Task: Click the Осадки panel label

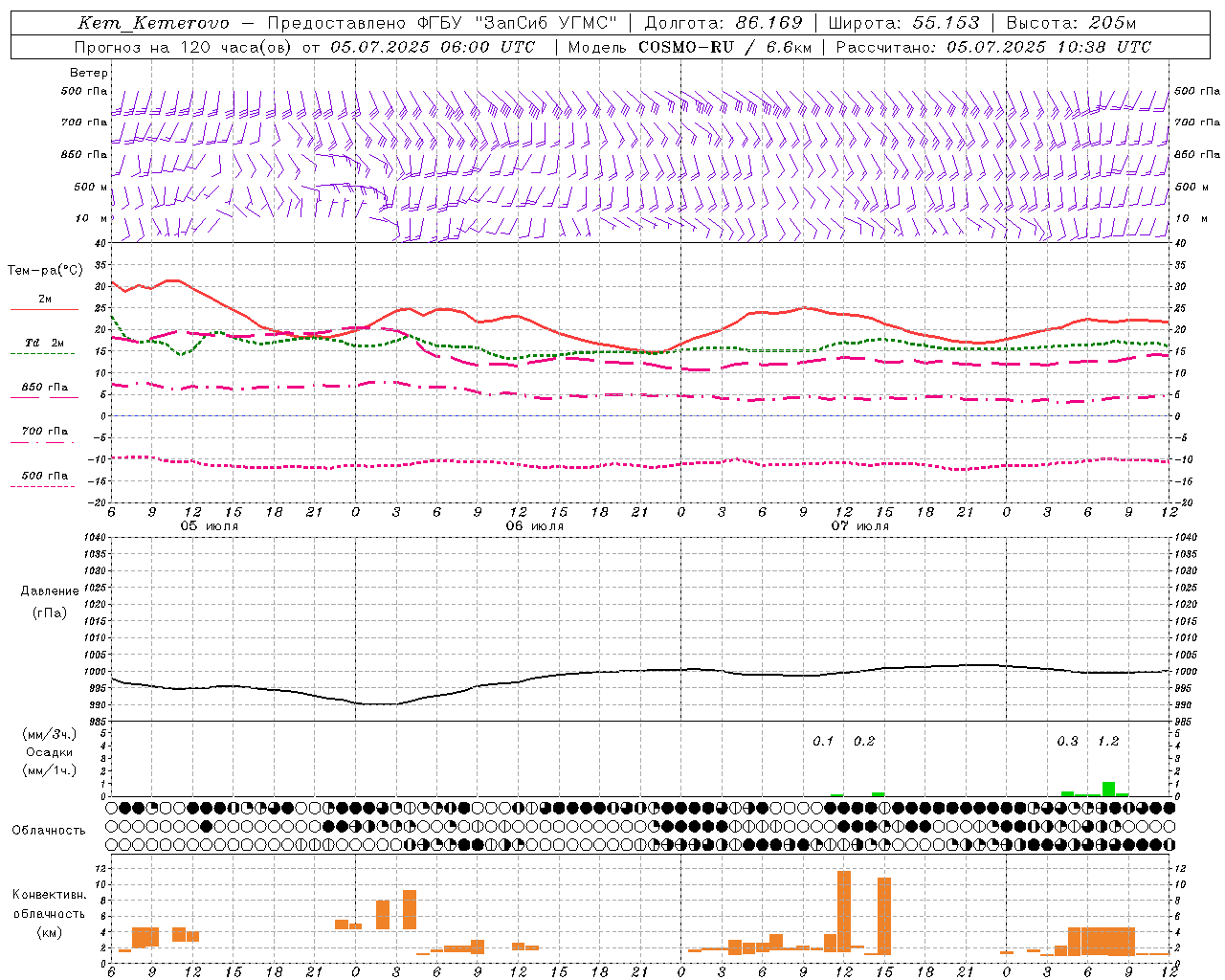Action: [x=49, y=752]
